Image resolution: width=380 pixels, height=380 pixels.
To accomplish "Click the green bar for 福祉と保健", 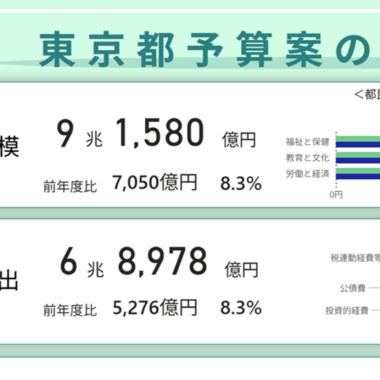I will (358, 139).
